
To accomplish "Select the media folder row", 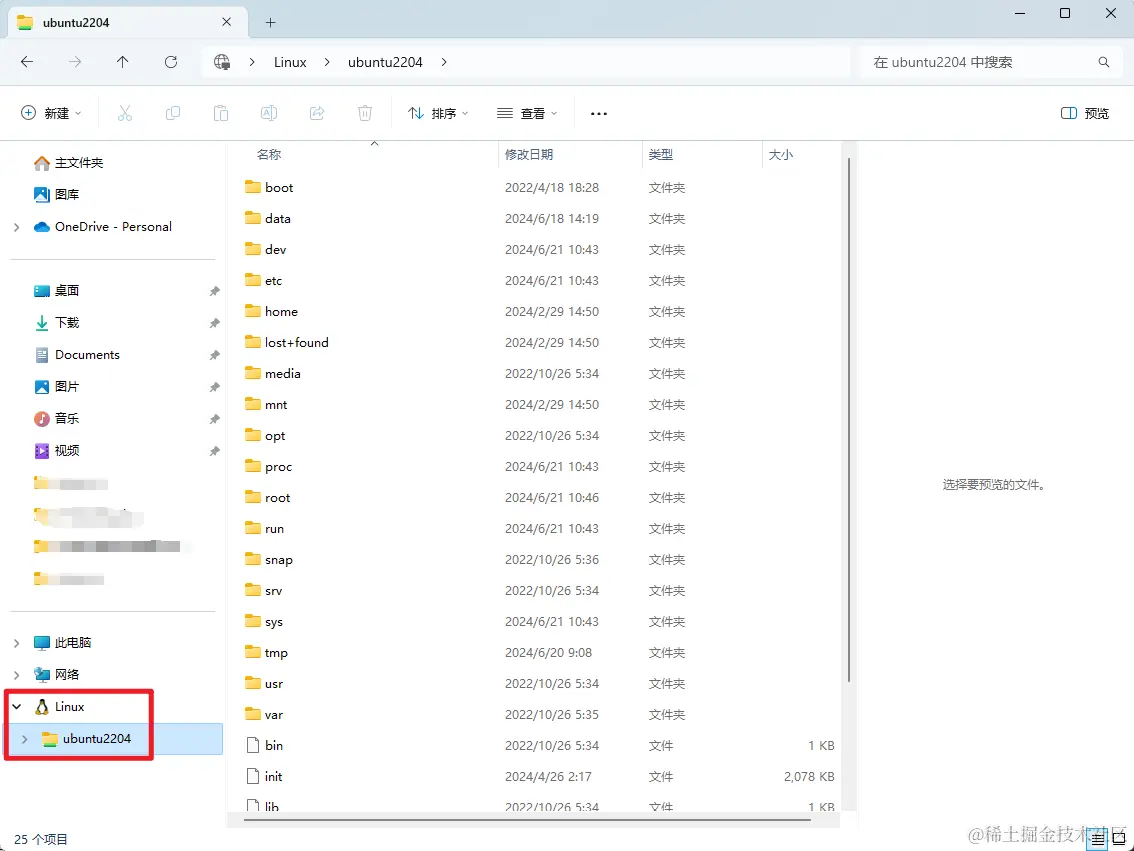I will 539,374.
